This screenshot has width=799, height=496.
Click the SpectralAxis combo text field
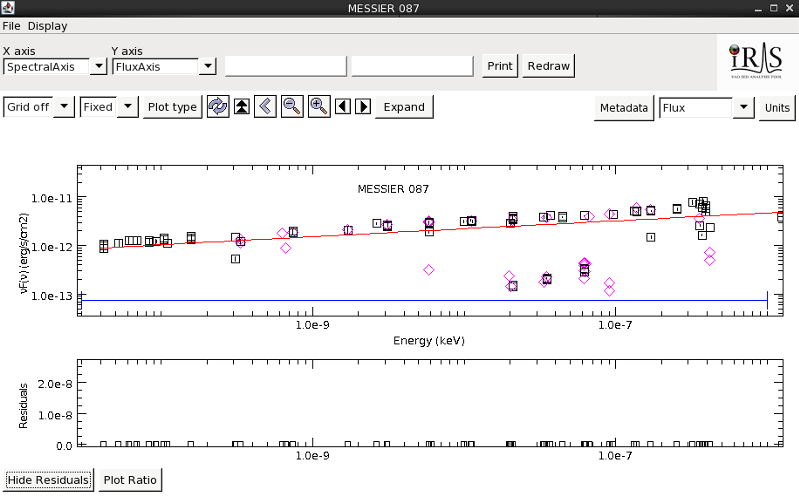pyautogui.click(x=46, y=67)
